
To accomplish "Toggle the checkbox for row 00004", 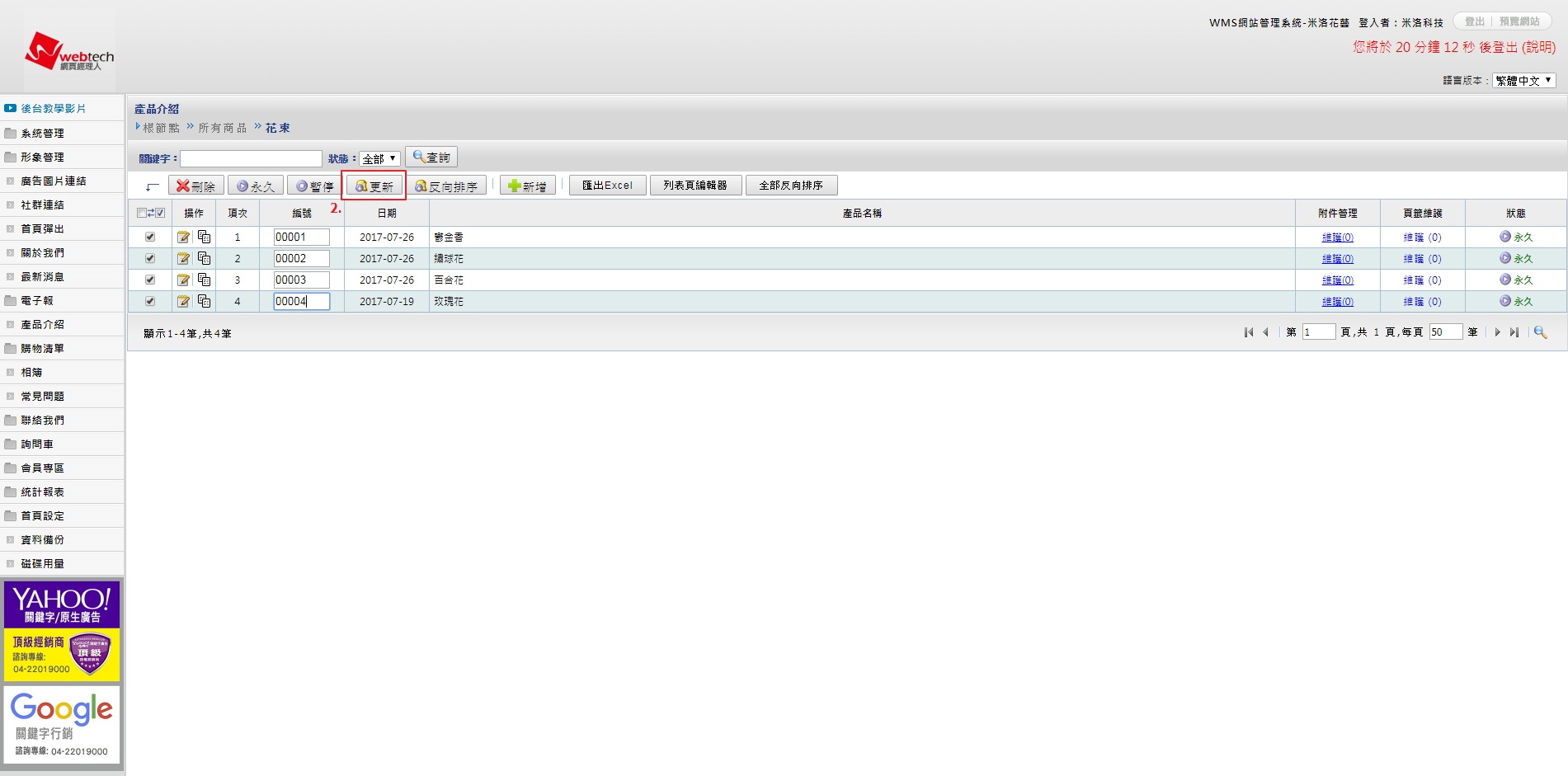I will click(x=150, y=302).
